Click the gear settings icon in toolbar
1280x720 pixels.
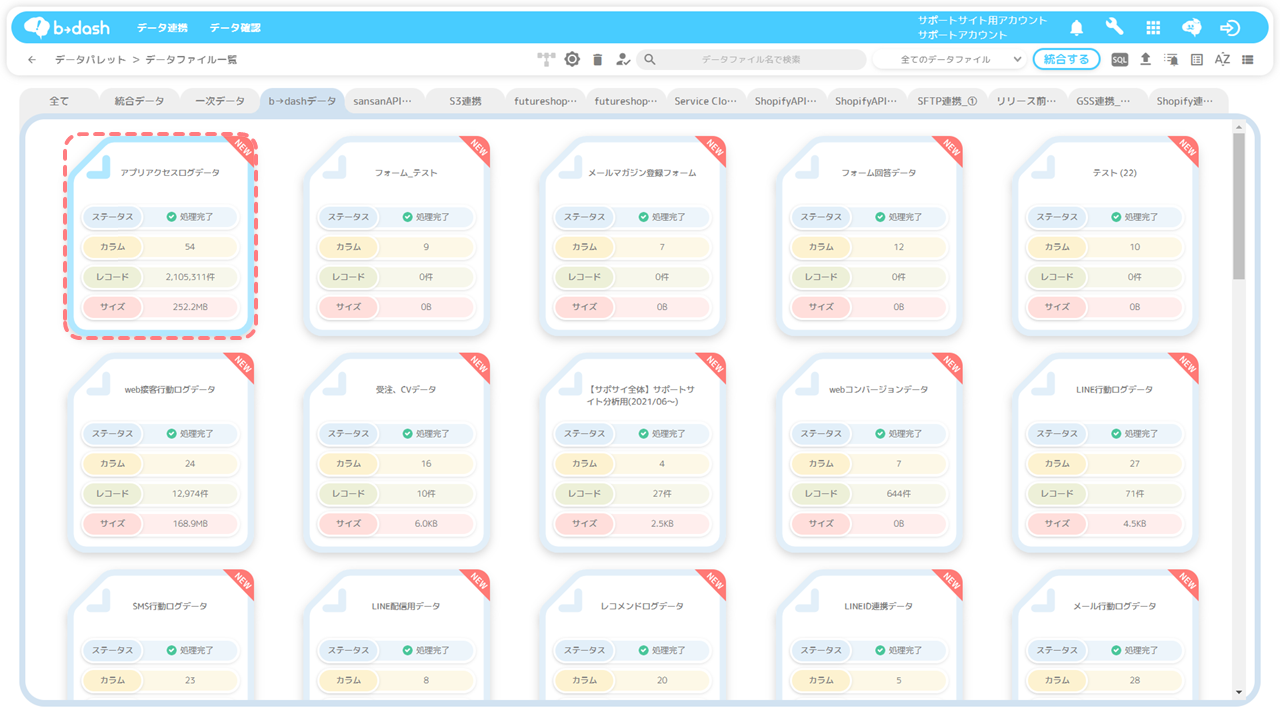(x=572, y=59)
